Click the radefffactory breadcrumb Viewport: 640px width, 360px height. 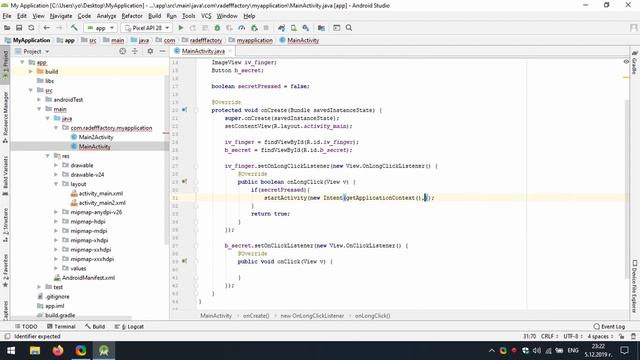tap(206, 40)
